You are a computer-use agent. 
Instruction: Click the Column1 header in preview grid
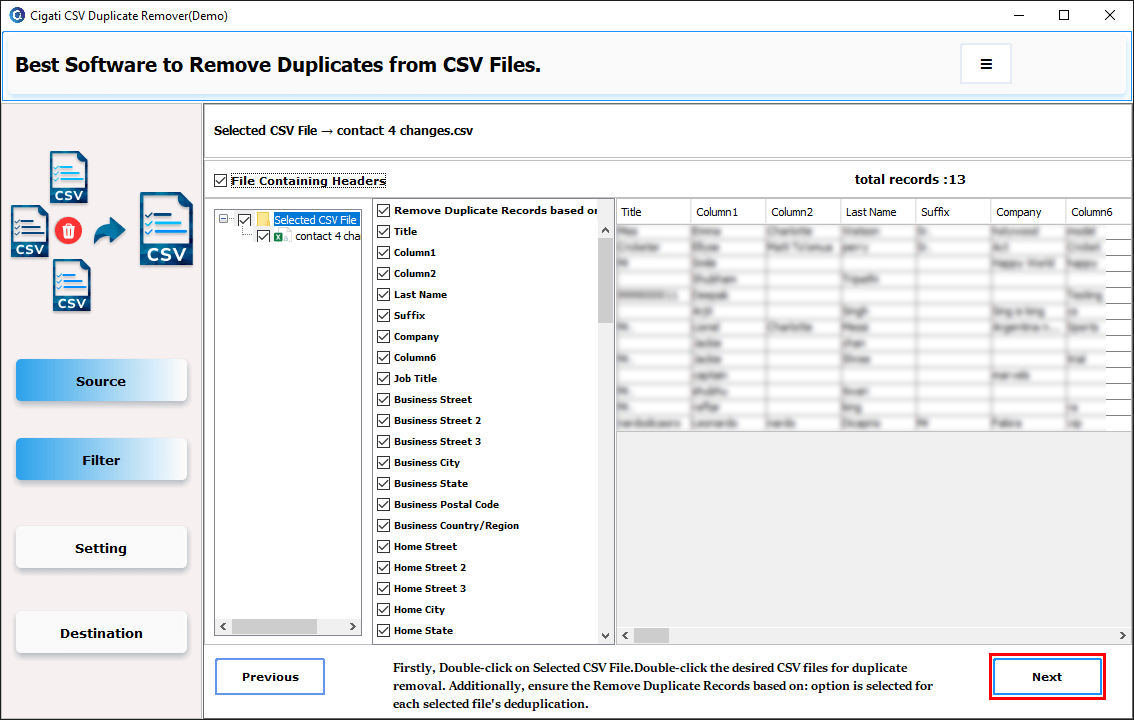coord(728,212)
